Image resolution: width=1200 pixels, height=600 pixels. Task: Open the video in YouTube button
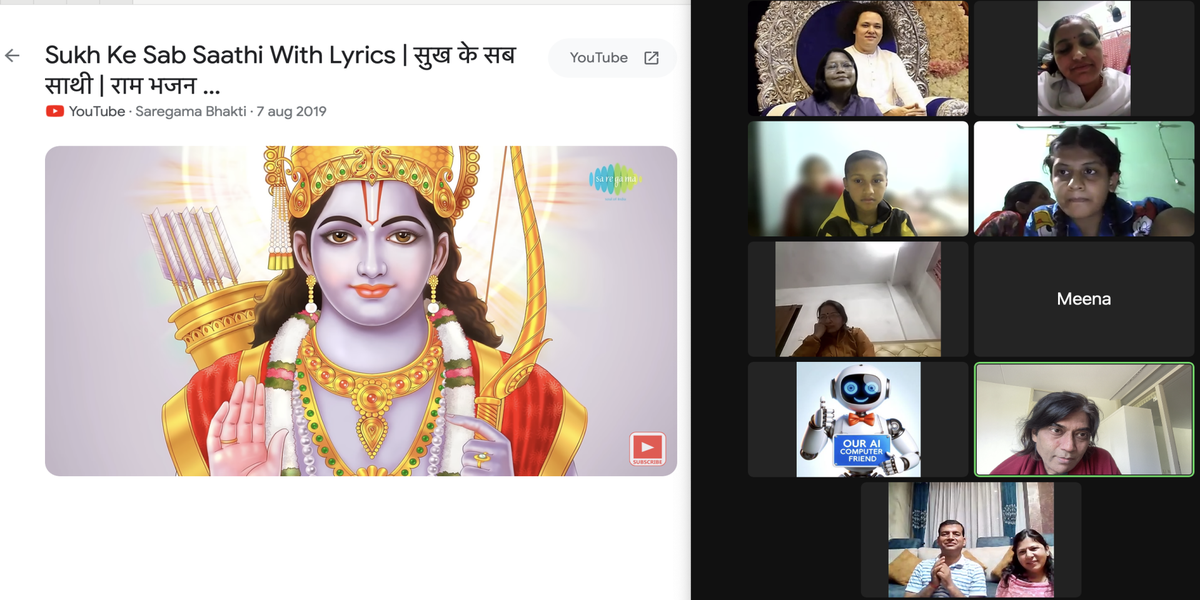613,58
